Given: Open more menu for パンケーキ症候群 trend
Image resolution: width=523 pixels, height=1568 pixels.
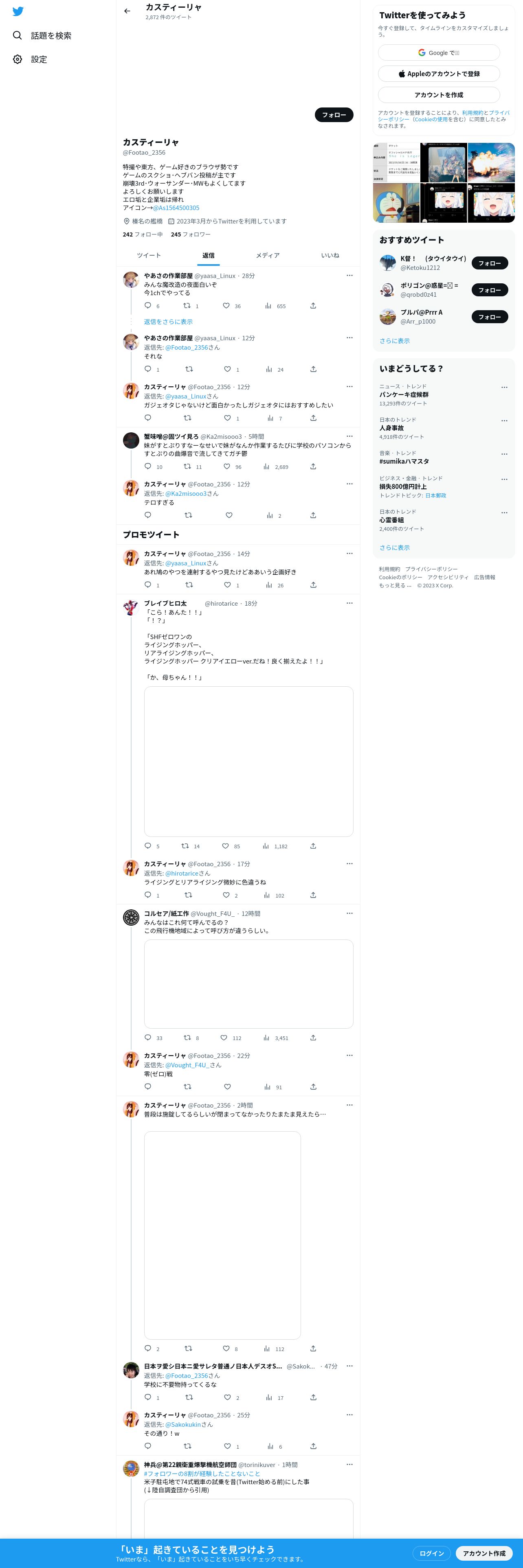Looking at the screenshot, I should point(504,387).
